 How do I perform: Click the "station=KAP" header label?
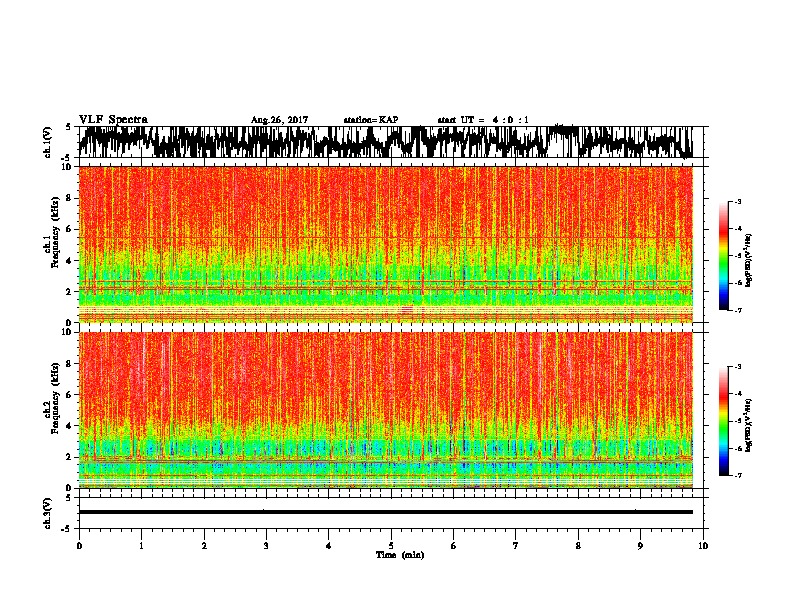click(371, 120)
